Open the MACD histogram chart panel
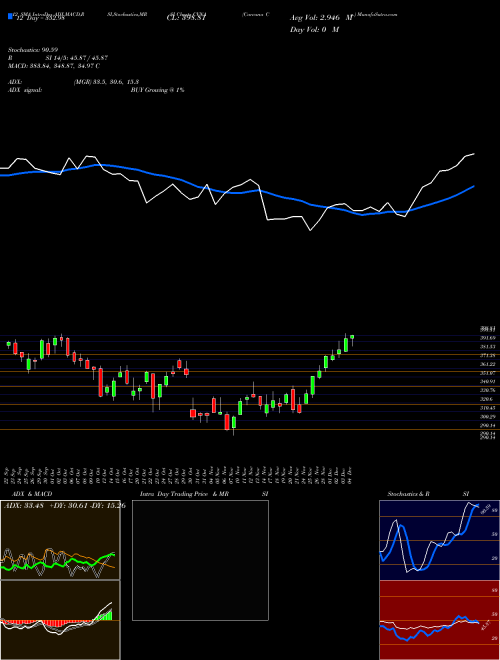 tap(60, 620)
